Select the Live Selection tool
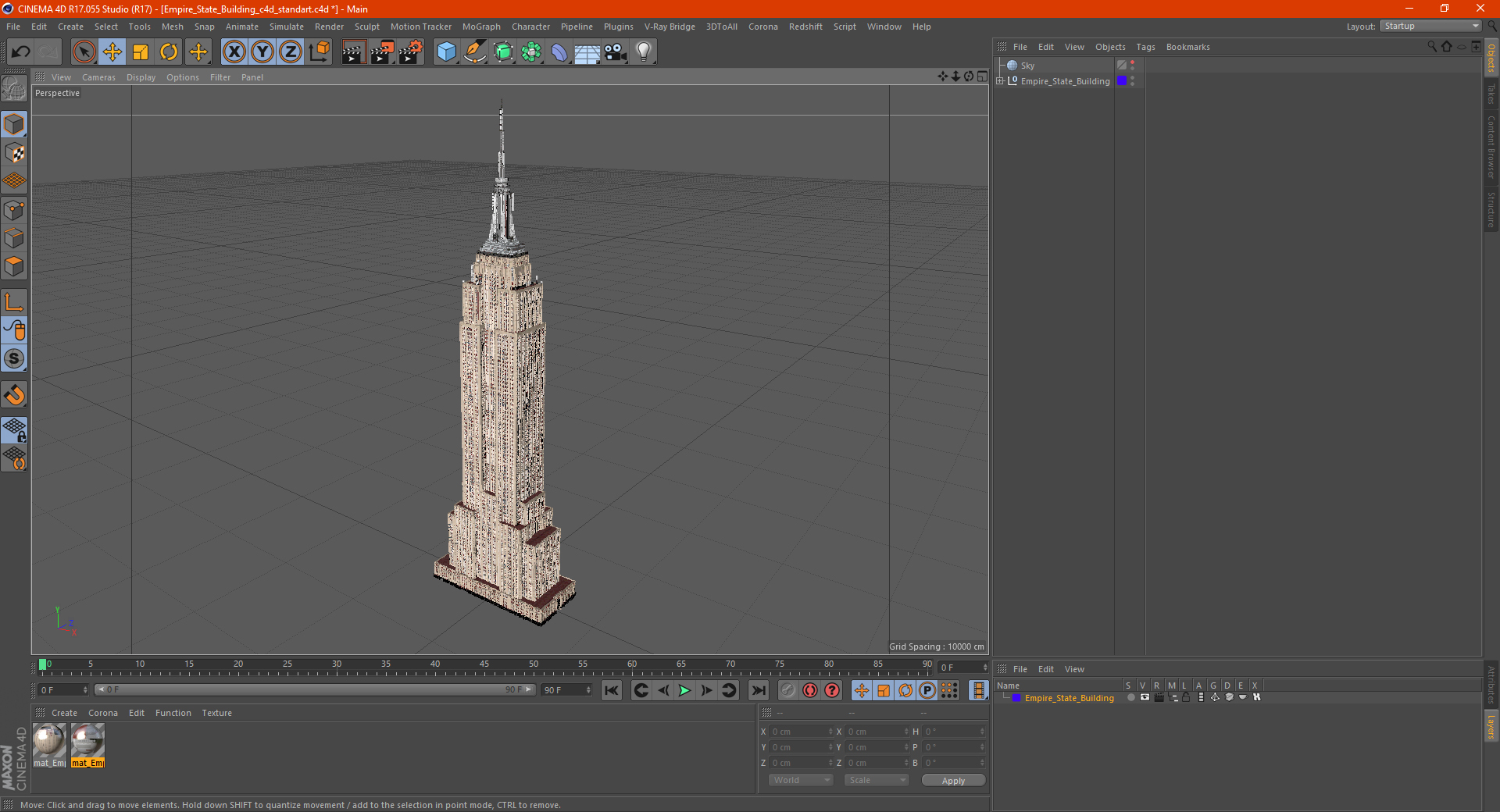1500x812 pixels. tap(84, 52)
